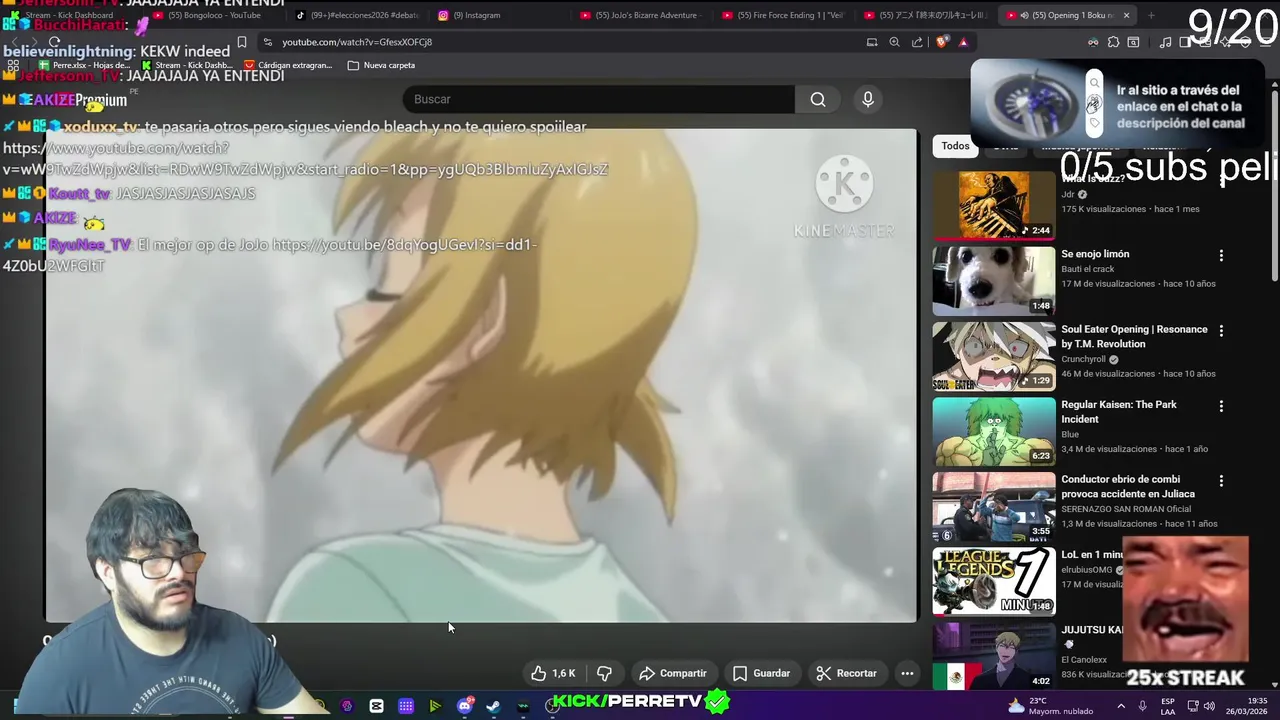
Task: Toggle the browser sidebar panel icon
Action: 1185,42
